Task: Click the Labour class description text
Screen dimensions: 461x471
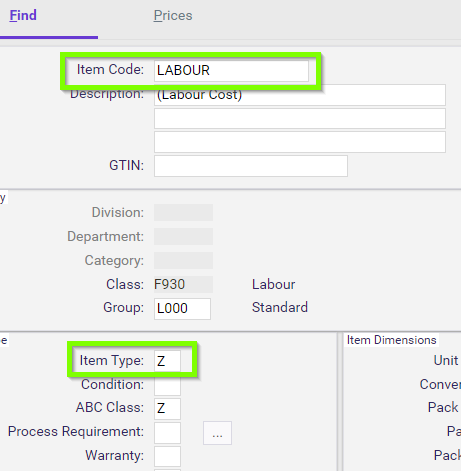Action: (273, 284)
